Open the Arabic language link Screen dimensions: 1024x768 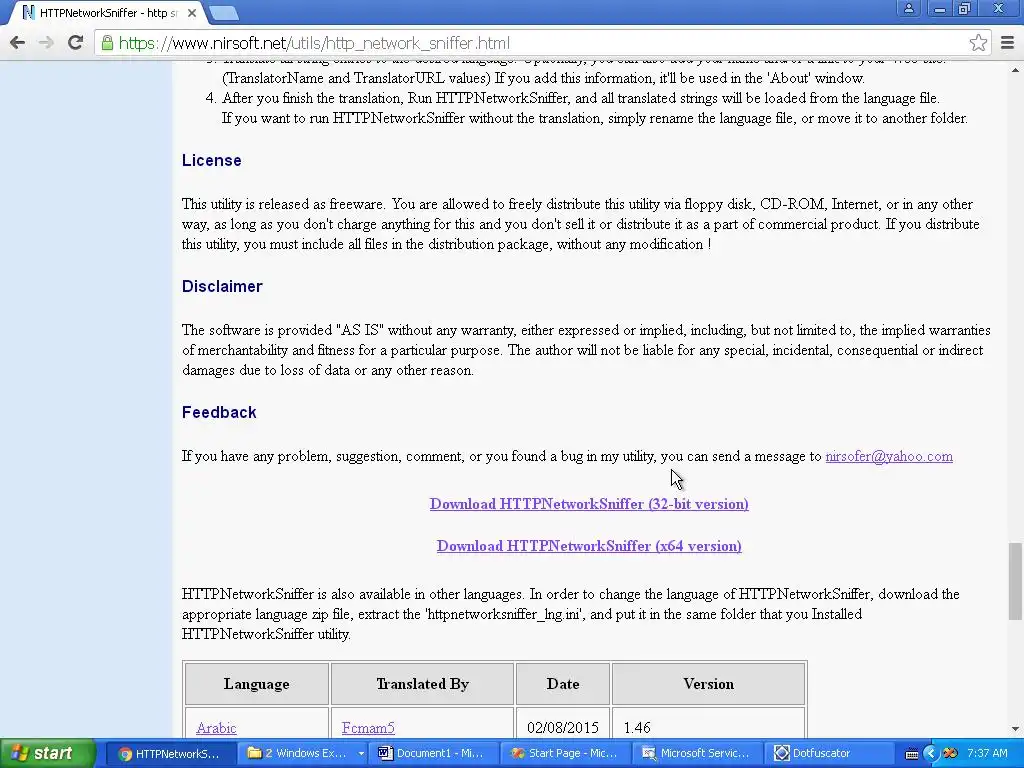tap(216, 728)
